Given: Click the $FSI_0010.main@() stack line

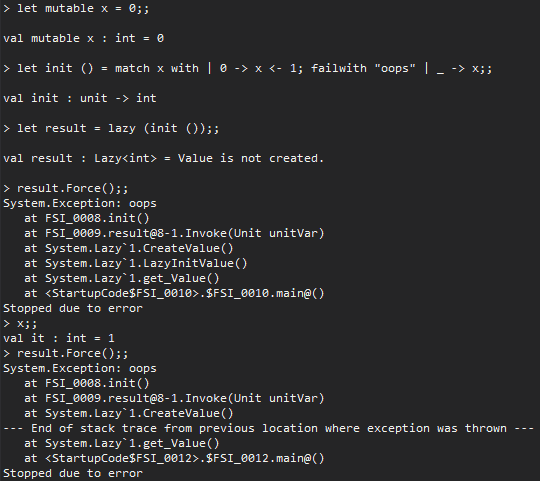Looking at the screenshot, I should click(x=174, y=293).
